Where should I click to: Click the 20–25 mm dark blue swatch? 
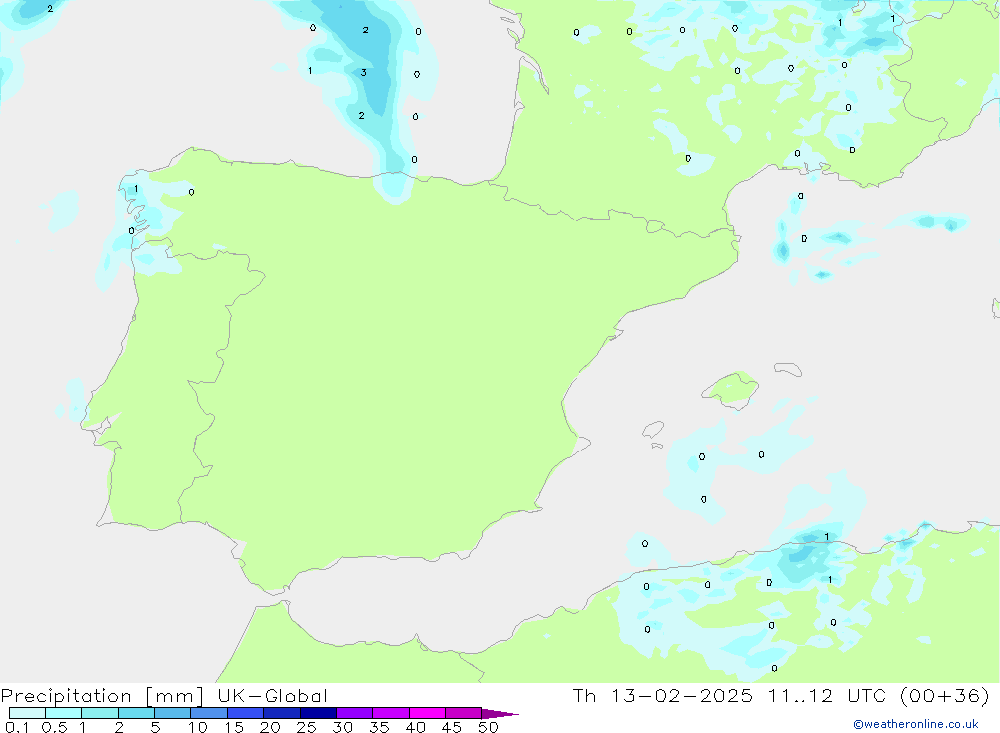282,713
